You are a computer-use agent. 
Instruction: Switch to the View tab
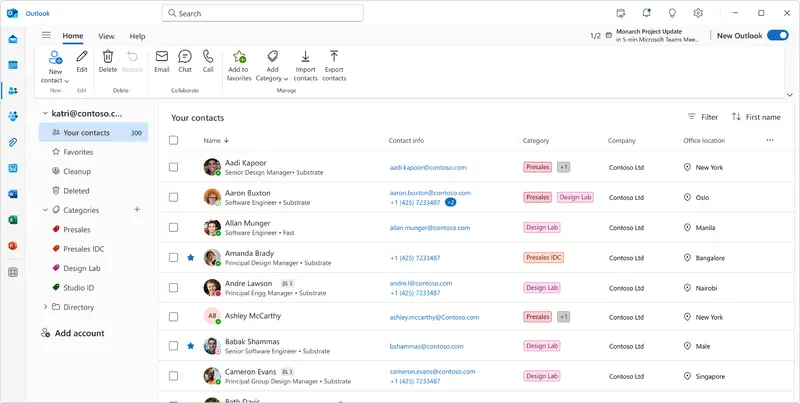click(x=106, y=36)
